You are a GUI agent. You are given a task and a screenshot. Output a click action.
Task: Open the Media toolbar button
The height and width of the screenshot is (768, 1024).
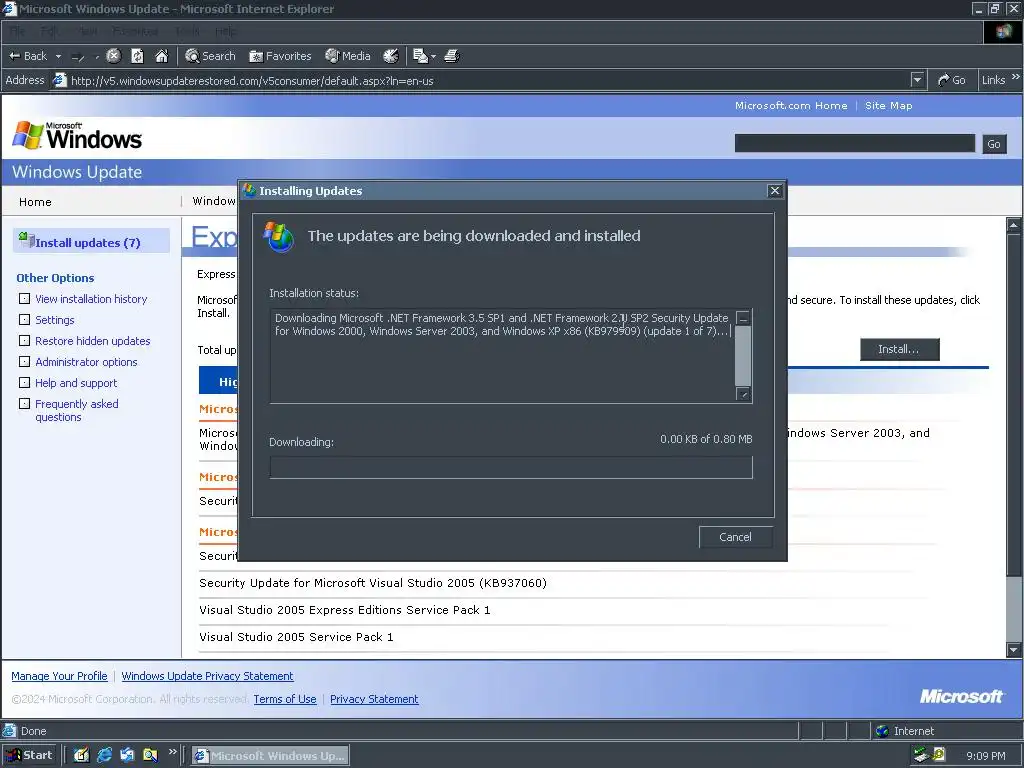click(x=348, y=56)
